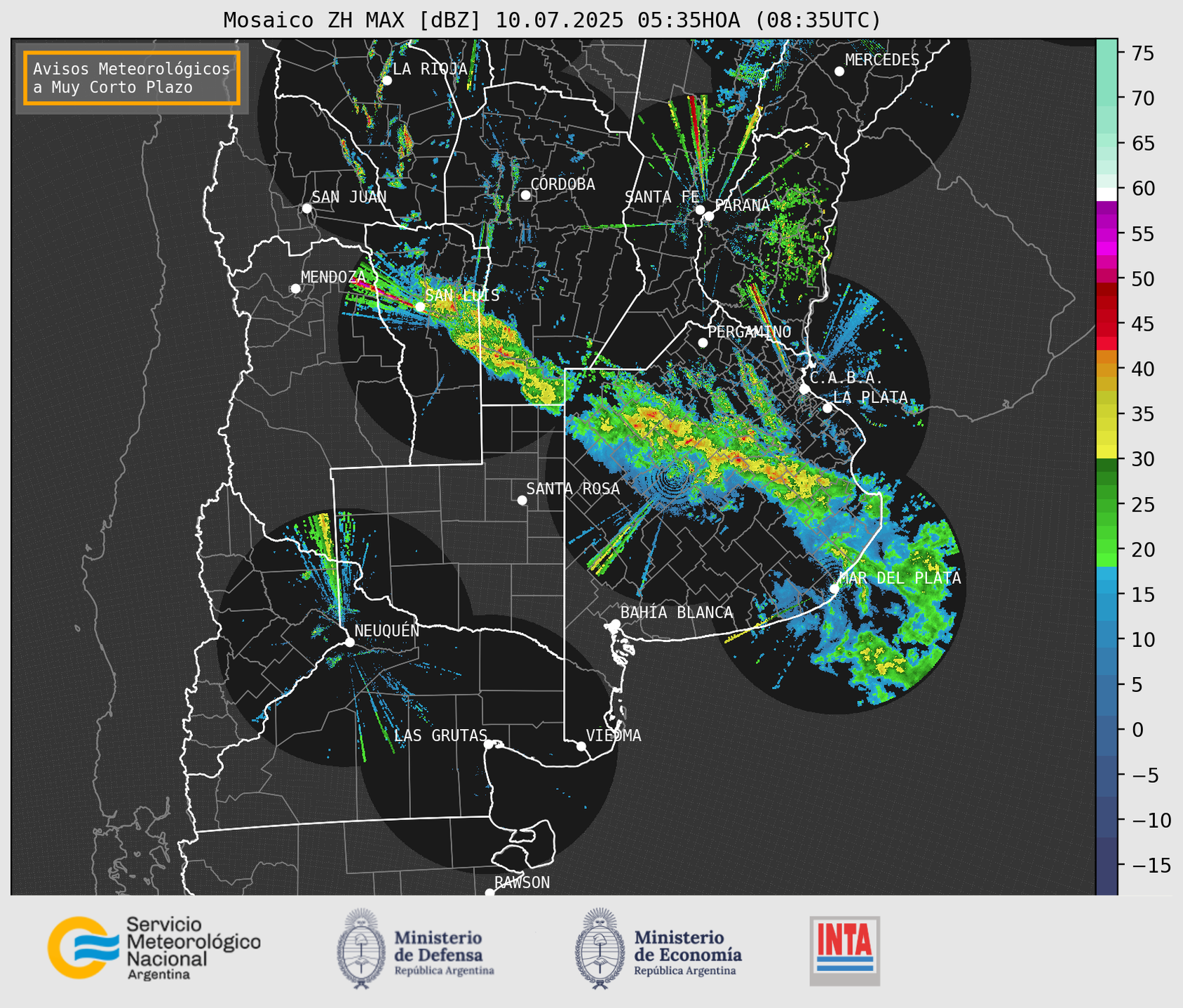
Task: Click the 60 dBZ white colorbar segment
Action: (1107, 193)
